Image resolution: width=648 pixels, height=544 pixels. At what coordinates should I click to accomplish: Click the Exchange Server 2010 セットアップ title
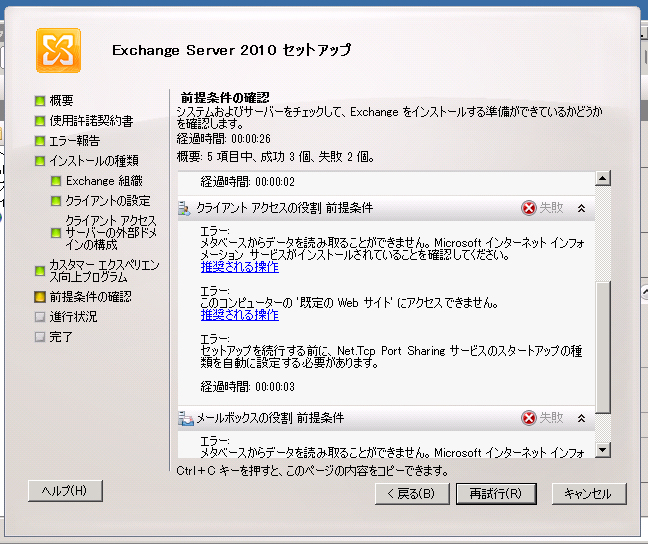point(232,50)
